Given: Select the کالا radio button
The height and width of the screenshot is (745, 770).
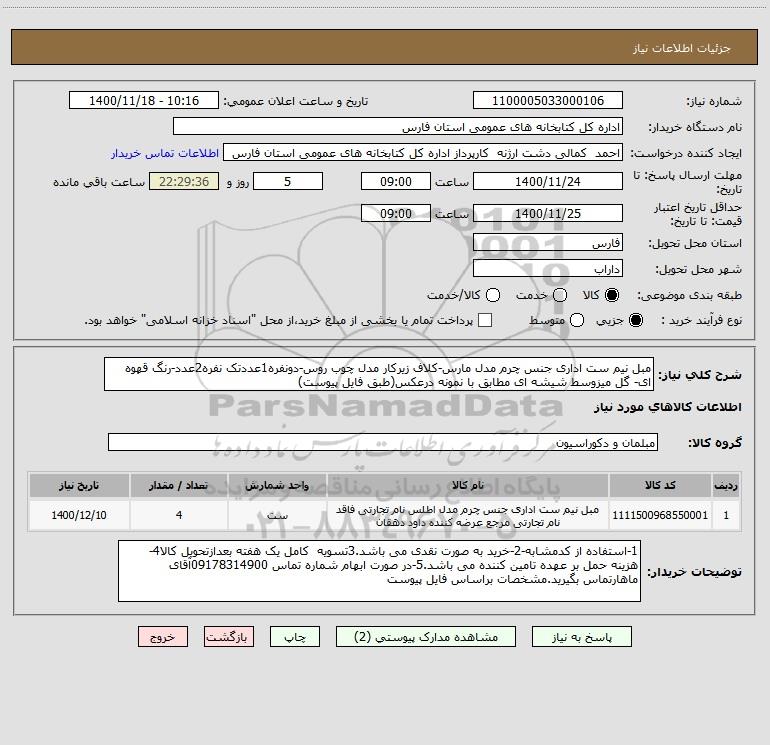Looking at the screenshot, I should coord(612,295).
